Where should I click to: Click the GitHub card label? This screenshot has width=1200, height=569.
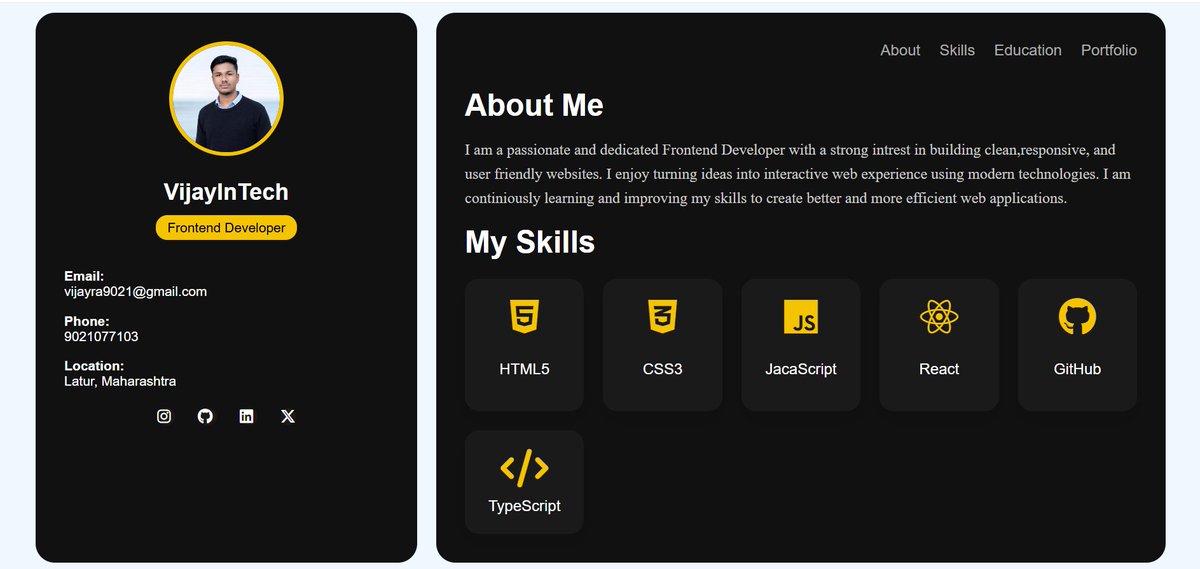[x=1077, y=369]
